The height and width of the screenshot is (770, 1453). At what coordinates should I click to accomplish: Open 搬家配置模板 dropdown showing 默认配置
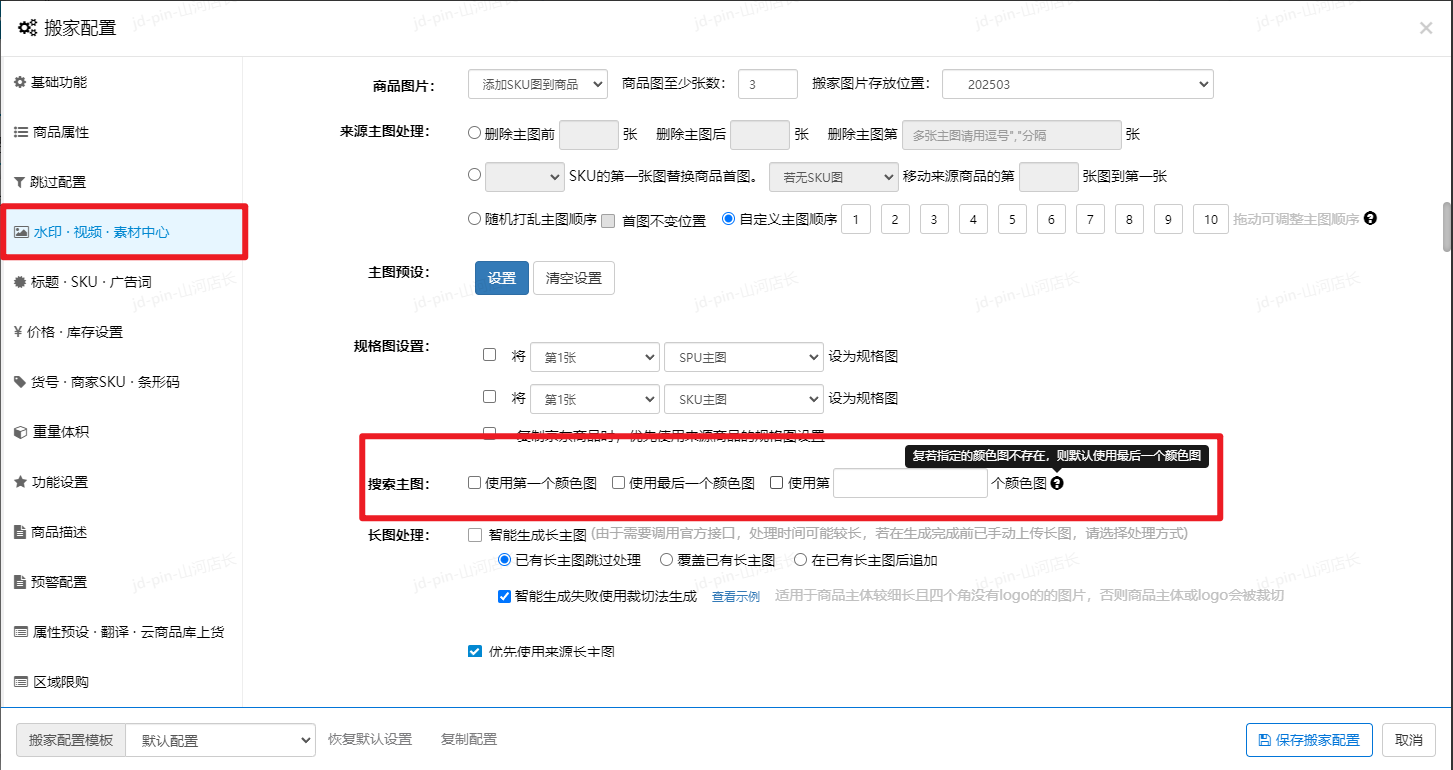coord(220,741)
